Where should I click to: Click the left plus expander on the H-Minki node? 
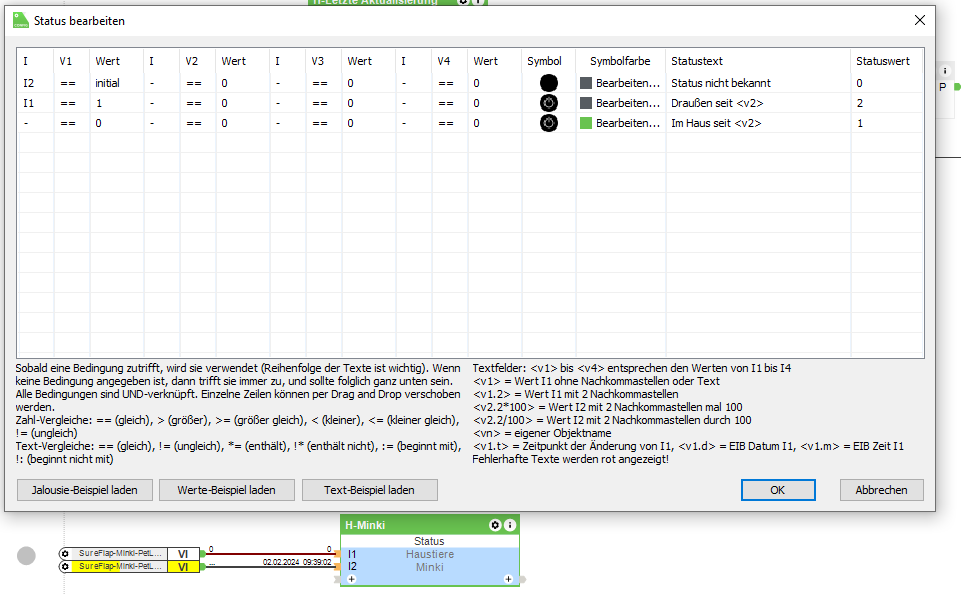351,578
